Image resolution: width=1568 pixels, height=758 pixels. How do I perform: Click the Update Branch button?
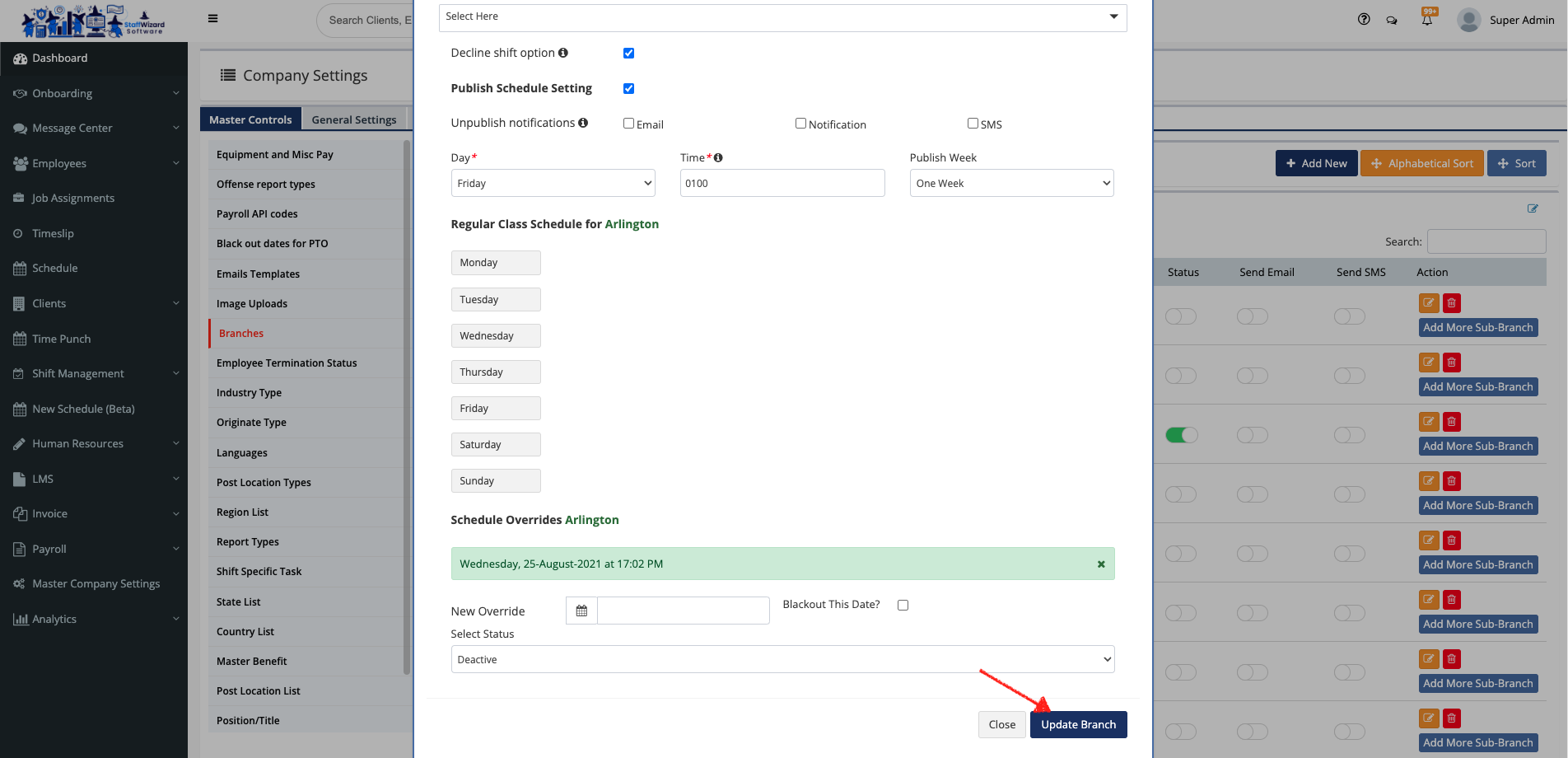click(x=1078, y=724)
